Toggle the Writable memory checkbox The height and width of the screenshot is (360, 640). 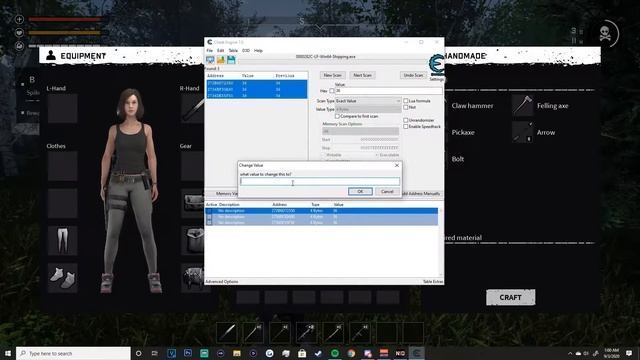click(x=324, y=155)
